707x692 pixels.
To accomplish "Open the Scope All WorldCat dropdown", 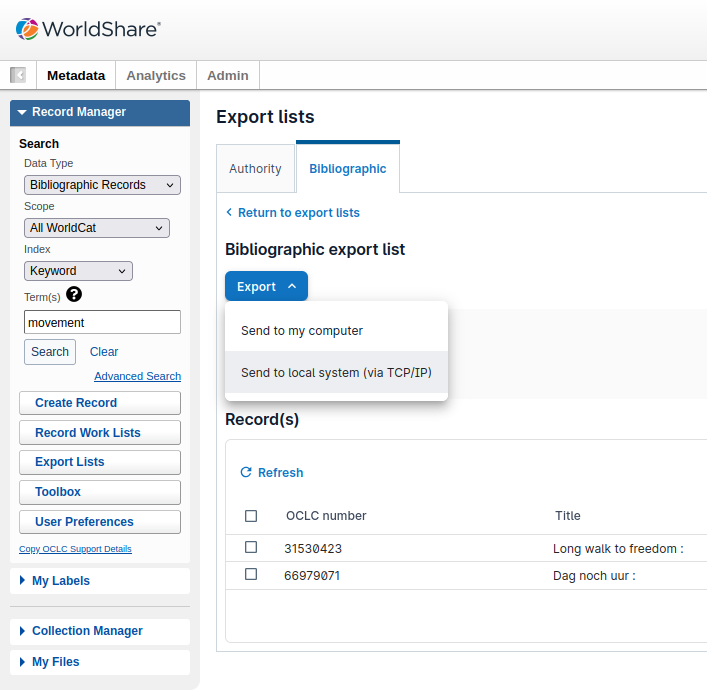I will pos(97,228).
